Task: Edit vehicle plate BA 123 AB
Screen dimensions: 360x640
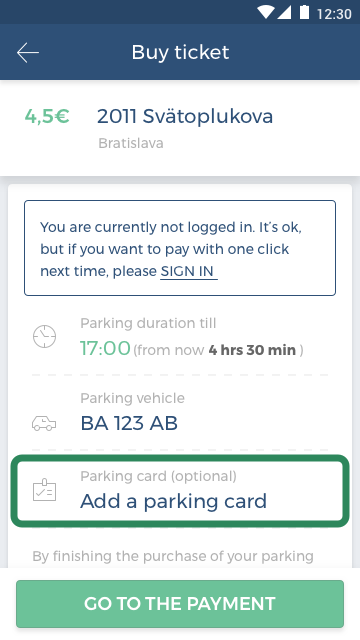Action: coord(129,423)
